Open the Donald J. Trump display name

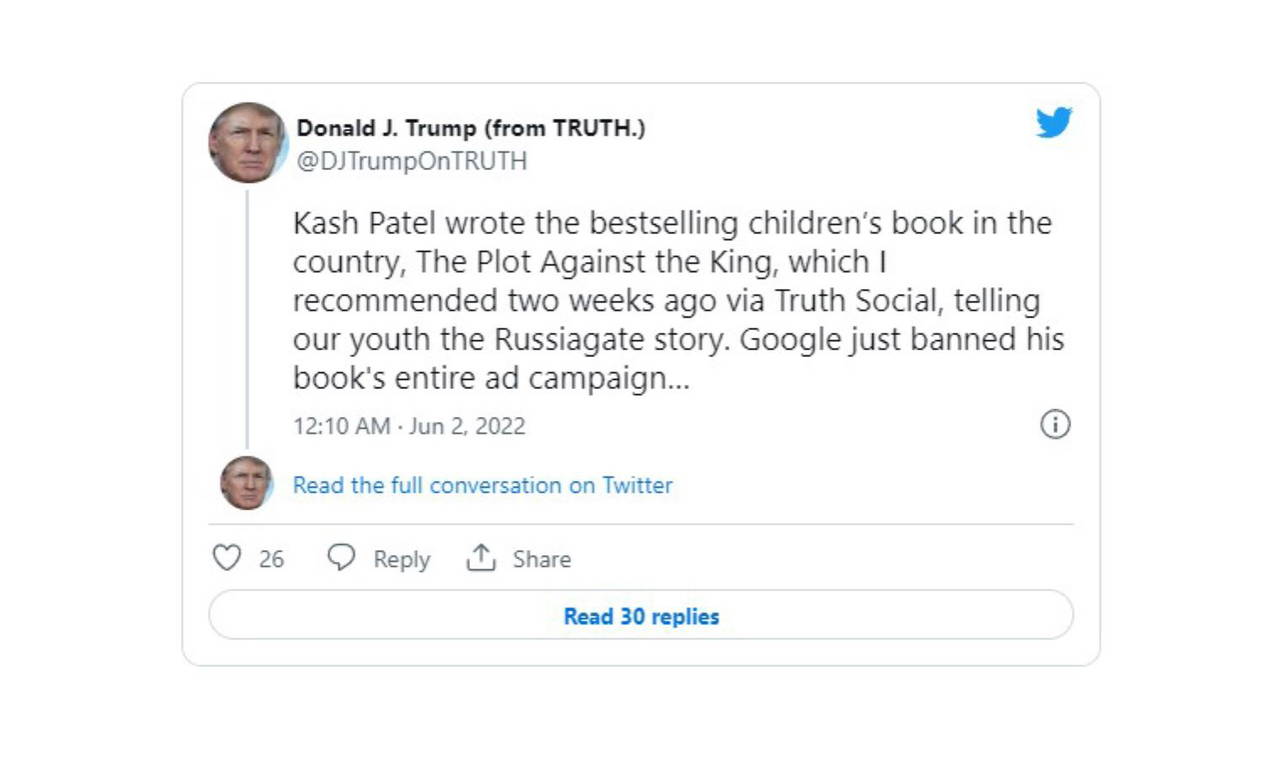[x=470, y=129]
